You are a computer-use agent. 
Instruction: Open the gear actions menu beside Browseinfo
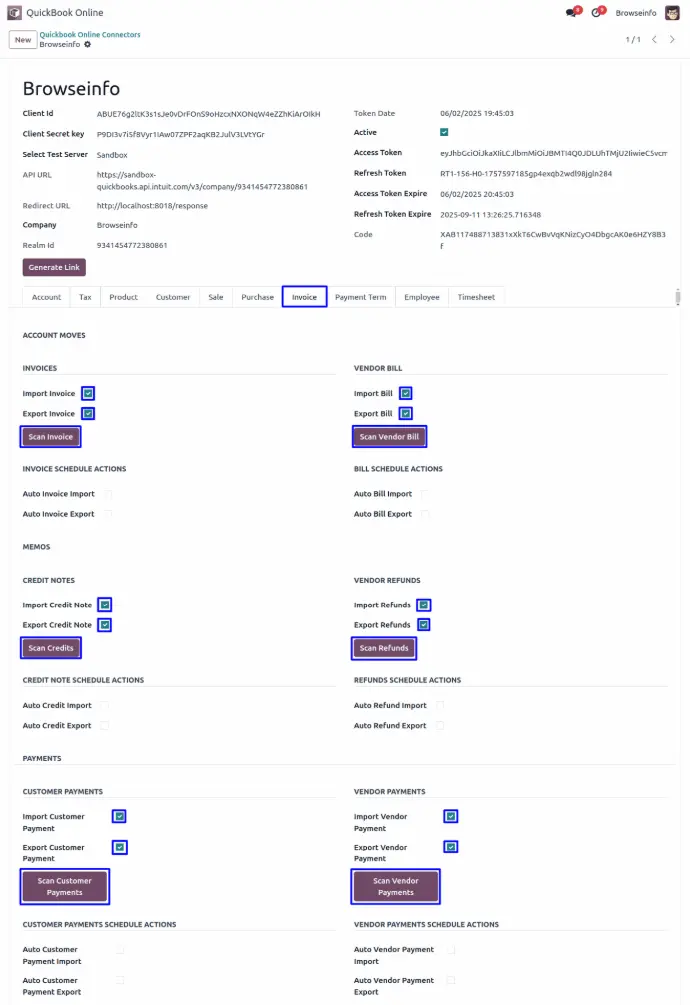(x=88, y=45)
